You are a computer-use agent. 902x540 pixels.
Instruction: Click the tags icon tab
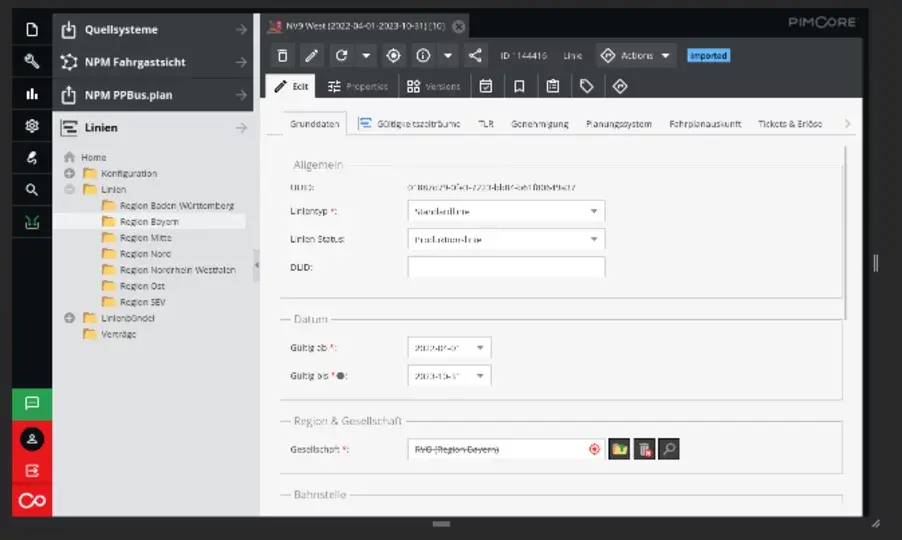[586, 86]
